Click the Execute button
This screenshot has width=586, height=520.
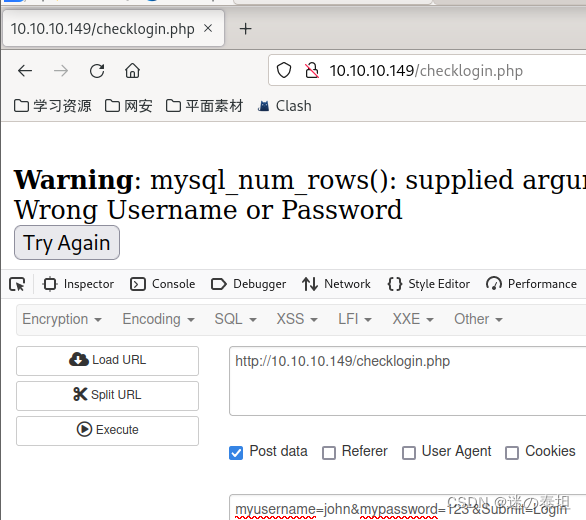click(108, 430)
